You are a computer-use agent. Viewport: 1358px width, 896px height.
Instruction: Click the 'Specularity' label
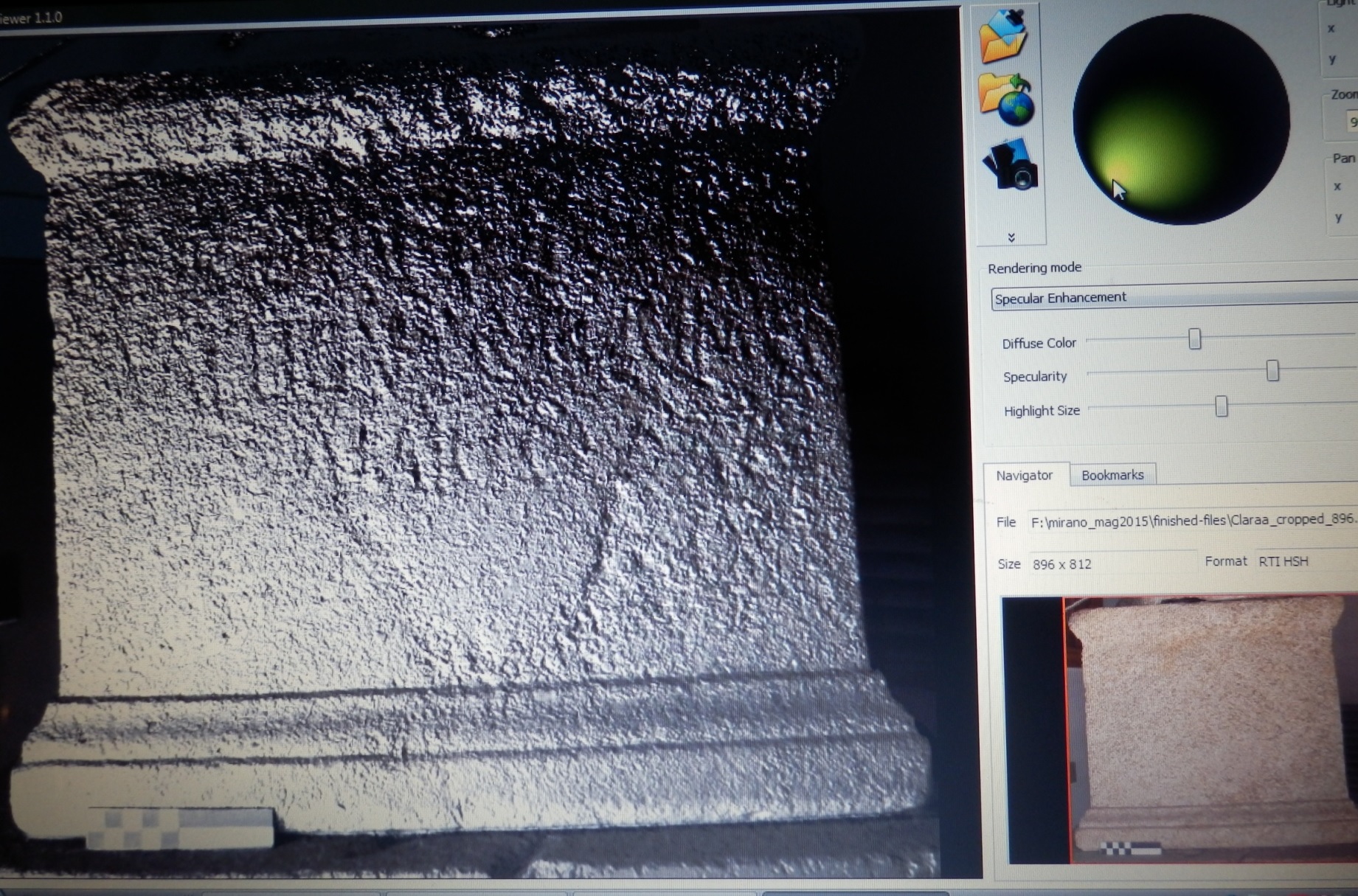1035,376
